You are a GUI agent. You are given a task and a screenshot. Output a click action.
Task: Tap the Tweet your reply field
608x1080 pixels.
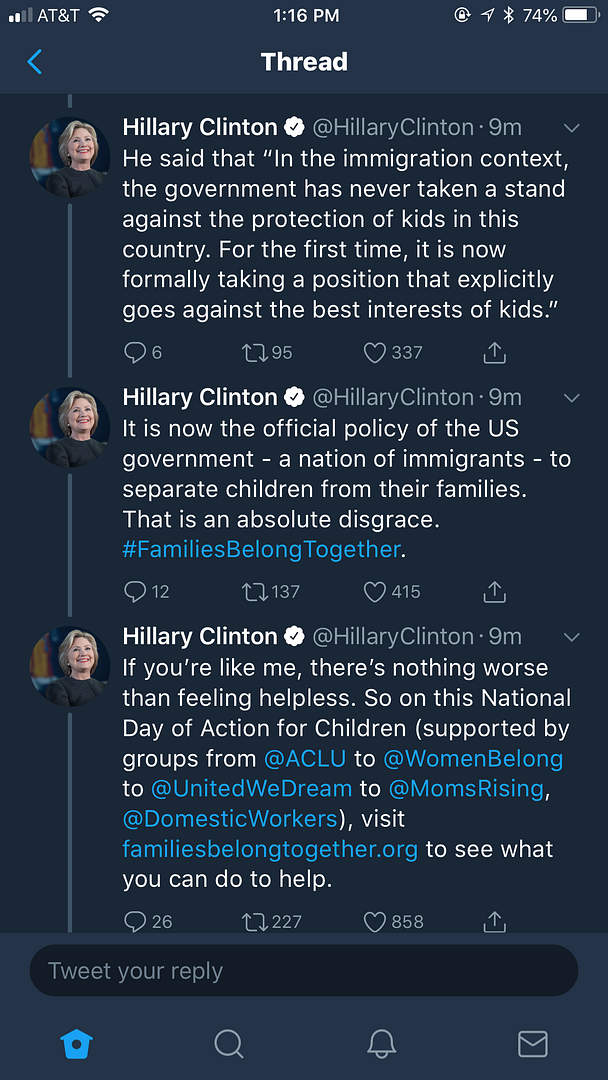click(304, 971)
